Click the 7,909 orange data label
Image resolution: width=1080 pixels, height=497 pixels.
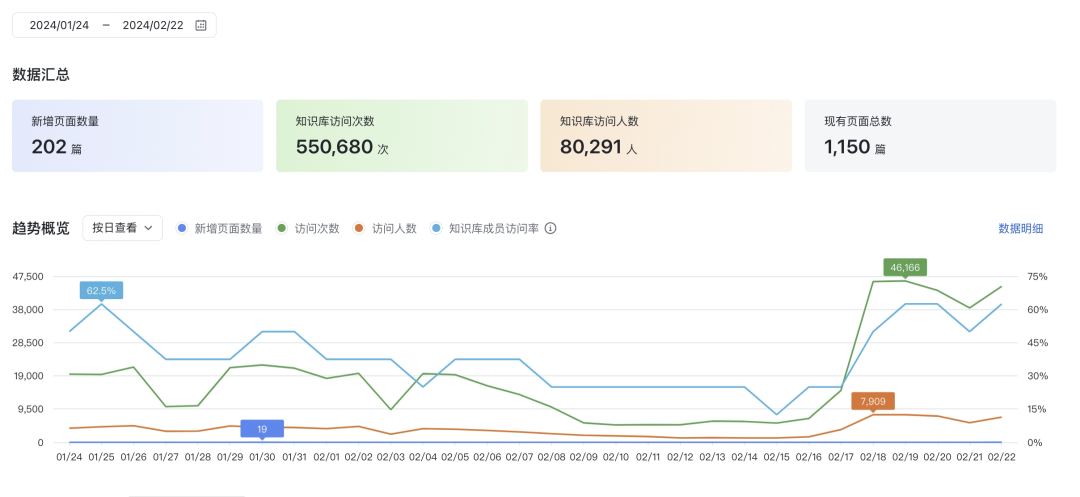[873, 401]
